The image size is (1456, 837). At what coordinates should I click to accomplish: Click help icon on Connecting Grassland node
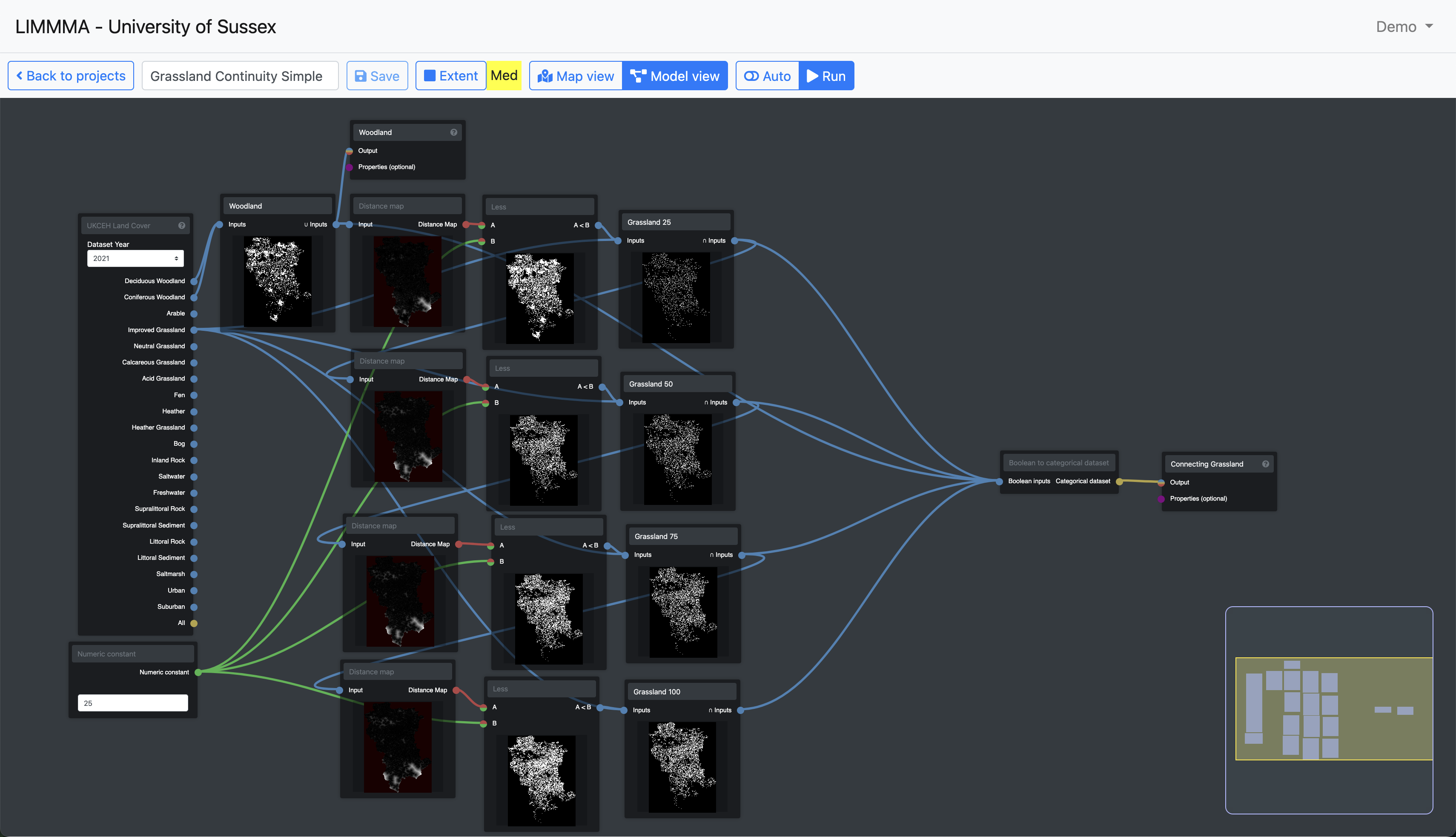click(1265, 464)
